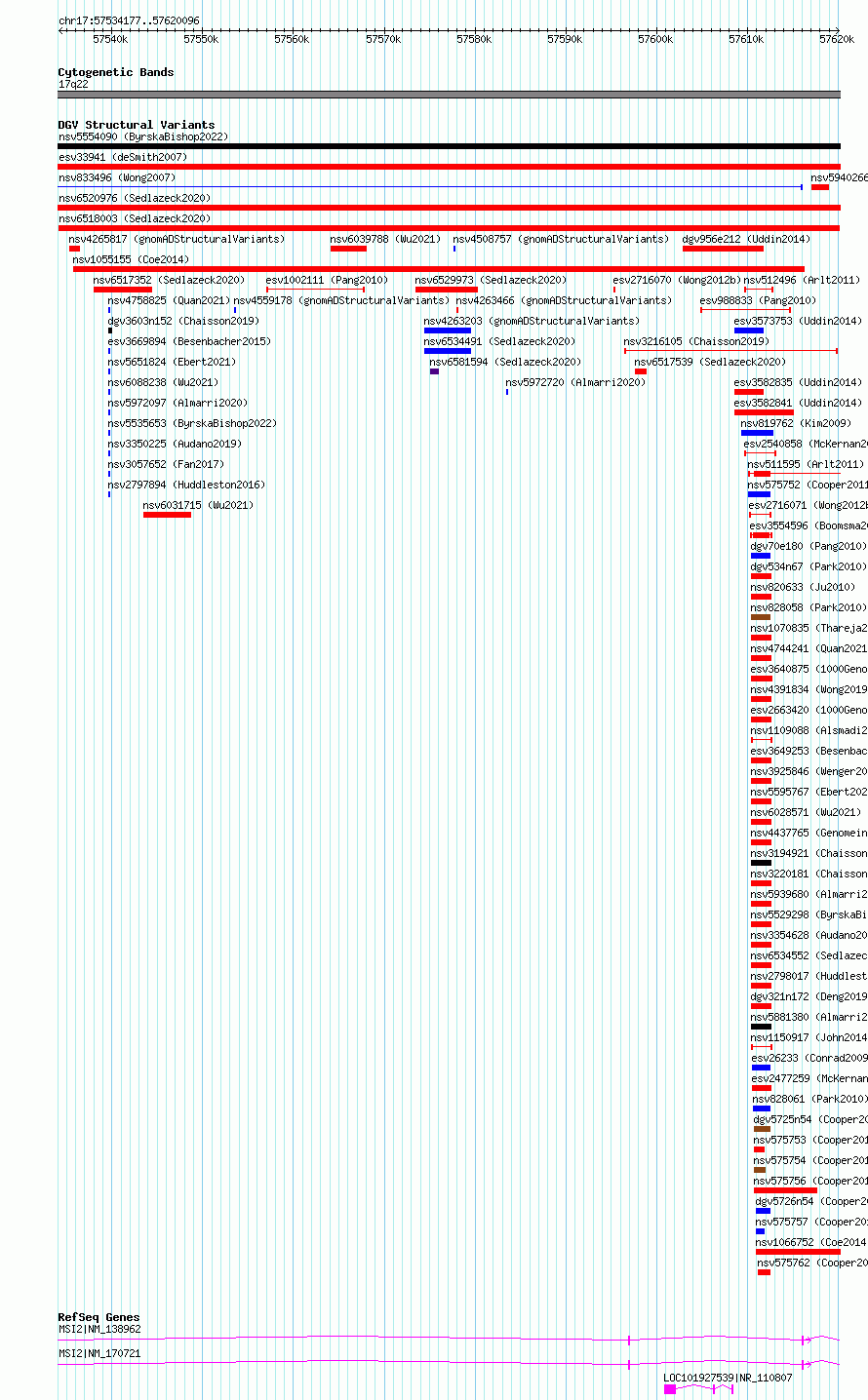The height and width of the screenshot is (1400, 868).
Task: Click the nsv6581594 (Sedlazeck2020) label
Action: pyautogui.click(x=505, y=362)
